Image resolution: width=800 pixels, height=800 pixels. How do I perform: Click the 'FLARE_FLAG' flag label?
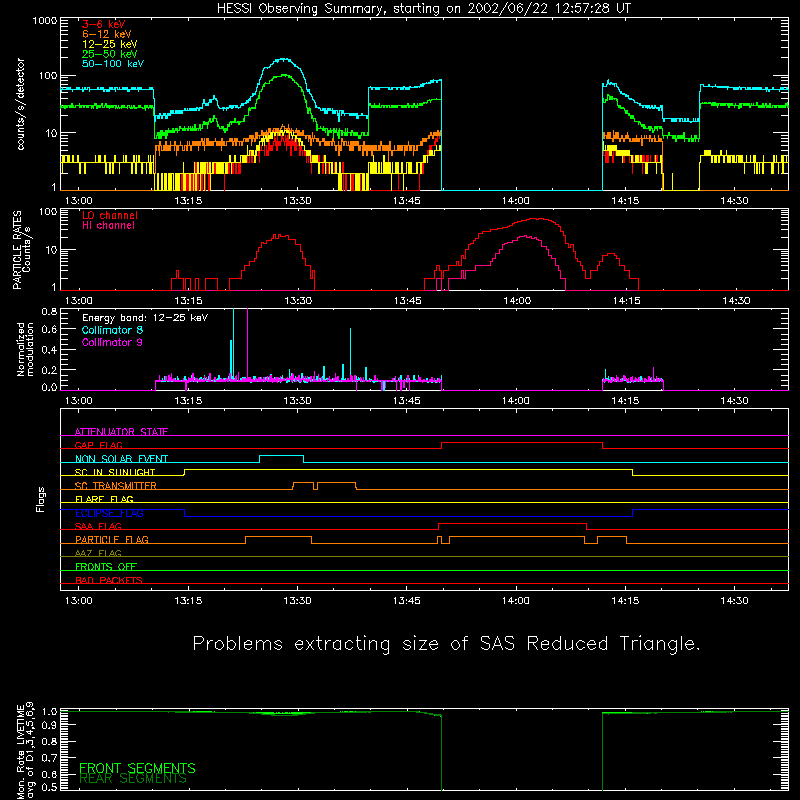click(104, 499)
